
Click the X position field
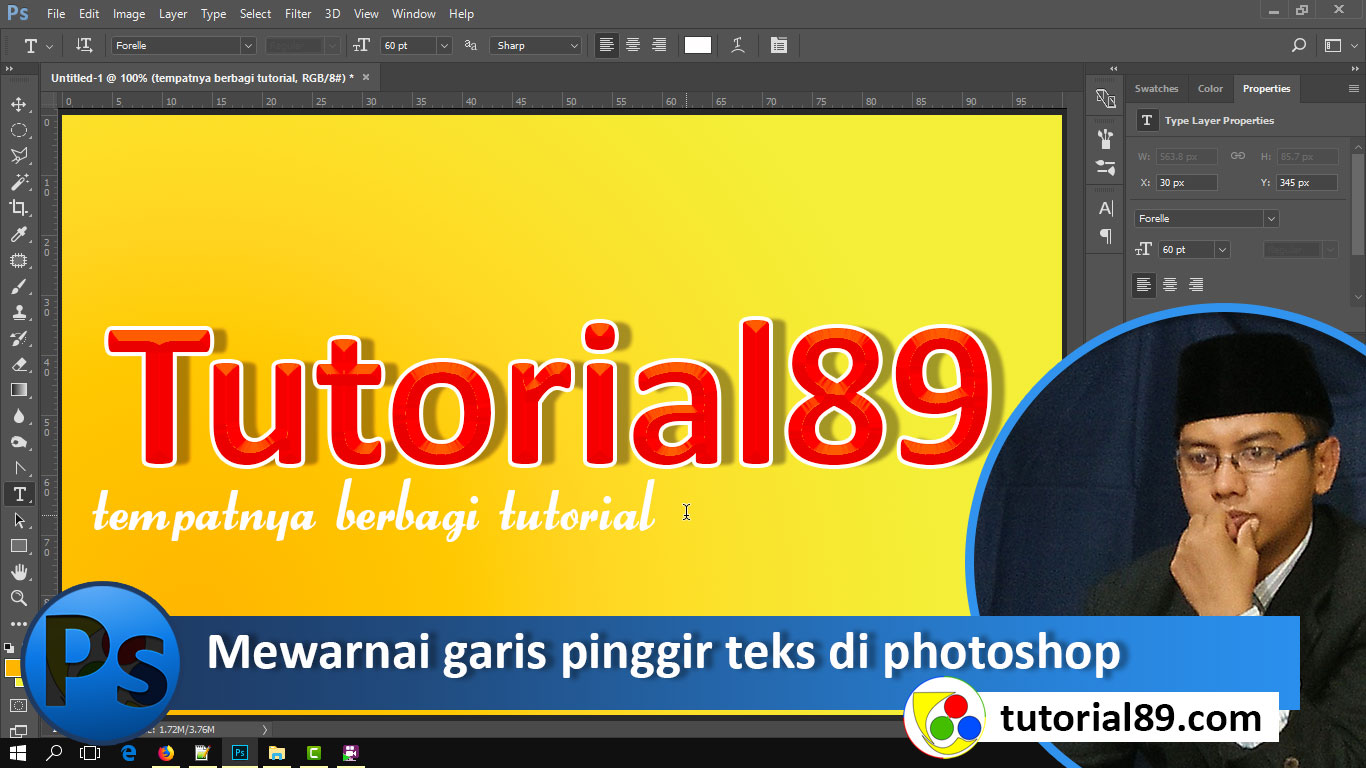coord(1187,183)
